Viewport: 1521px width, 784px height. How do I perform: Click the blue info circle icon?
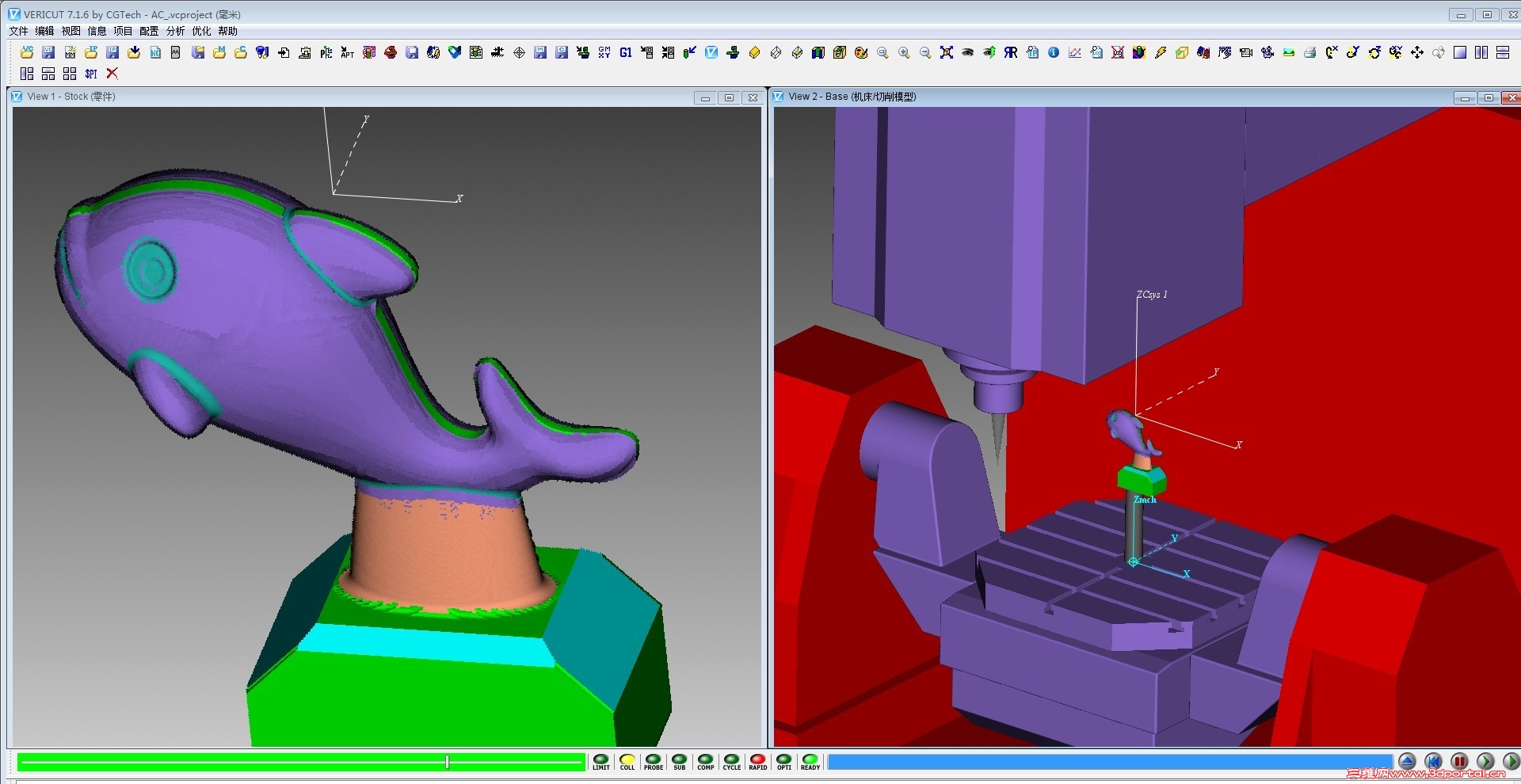[x=1054, y=52]
